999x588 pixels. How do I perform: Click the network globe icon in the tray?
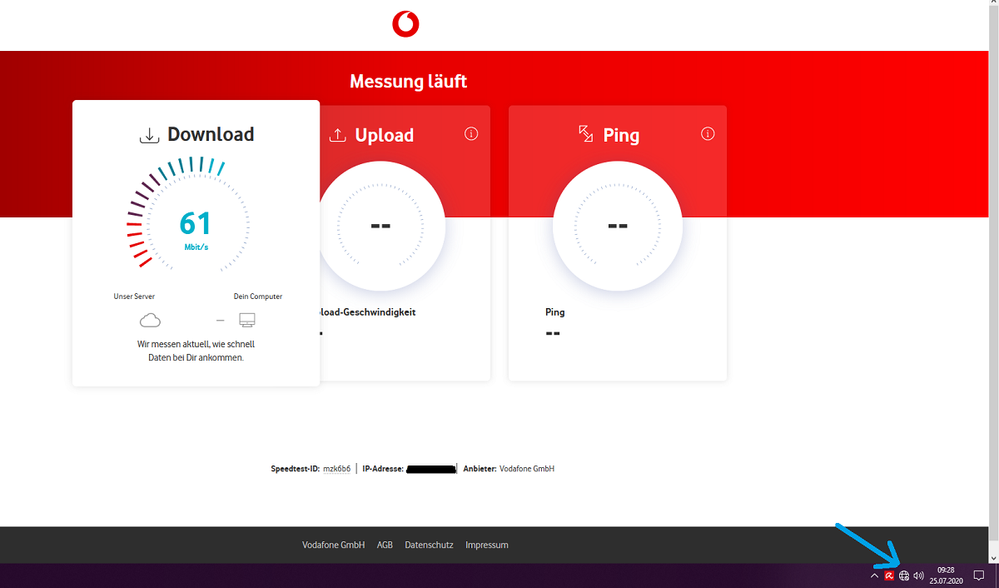coord(904,576)
